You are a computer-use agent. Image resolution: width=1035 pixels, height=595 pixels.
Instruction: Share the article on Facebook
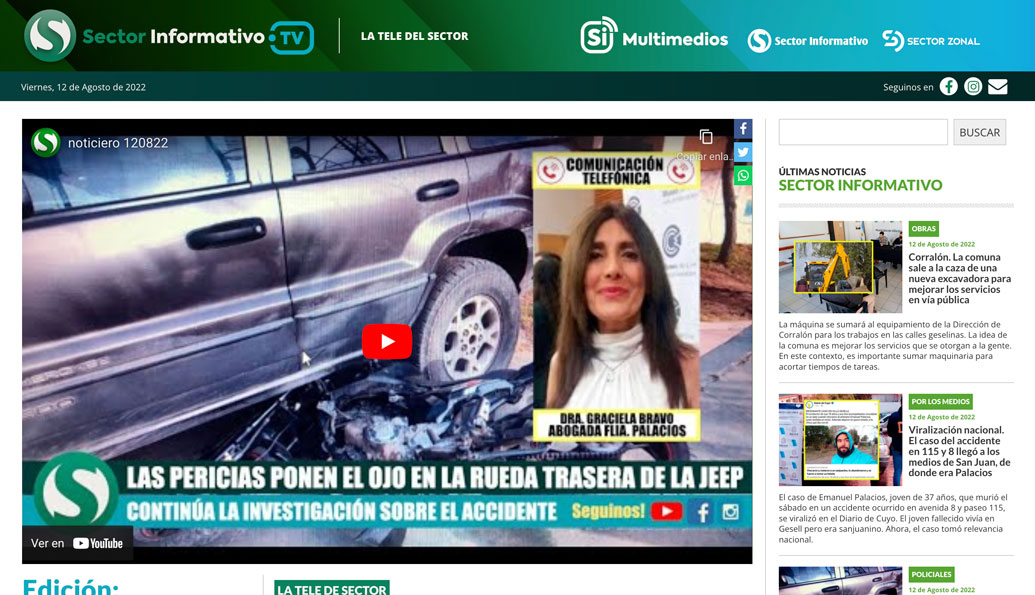742,128
